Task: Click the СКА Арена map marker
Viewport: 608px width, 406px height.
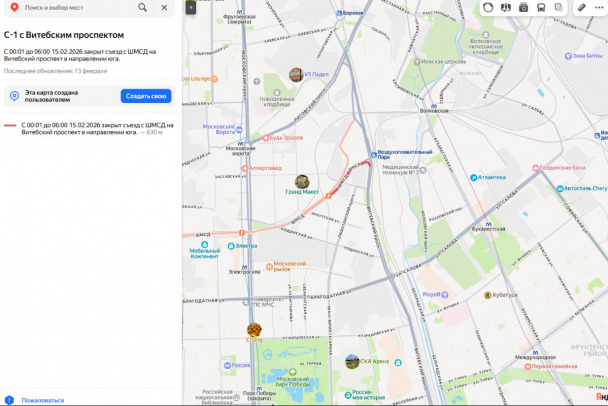Action: click(x=352, y=361)
